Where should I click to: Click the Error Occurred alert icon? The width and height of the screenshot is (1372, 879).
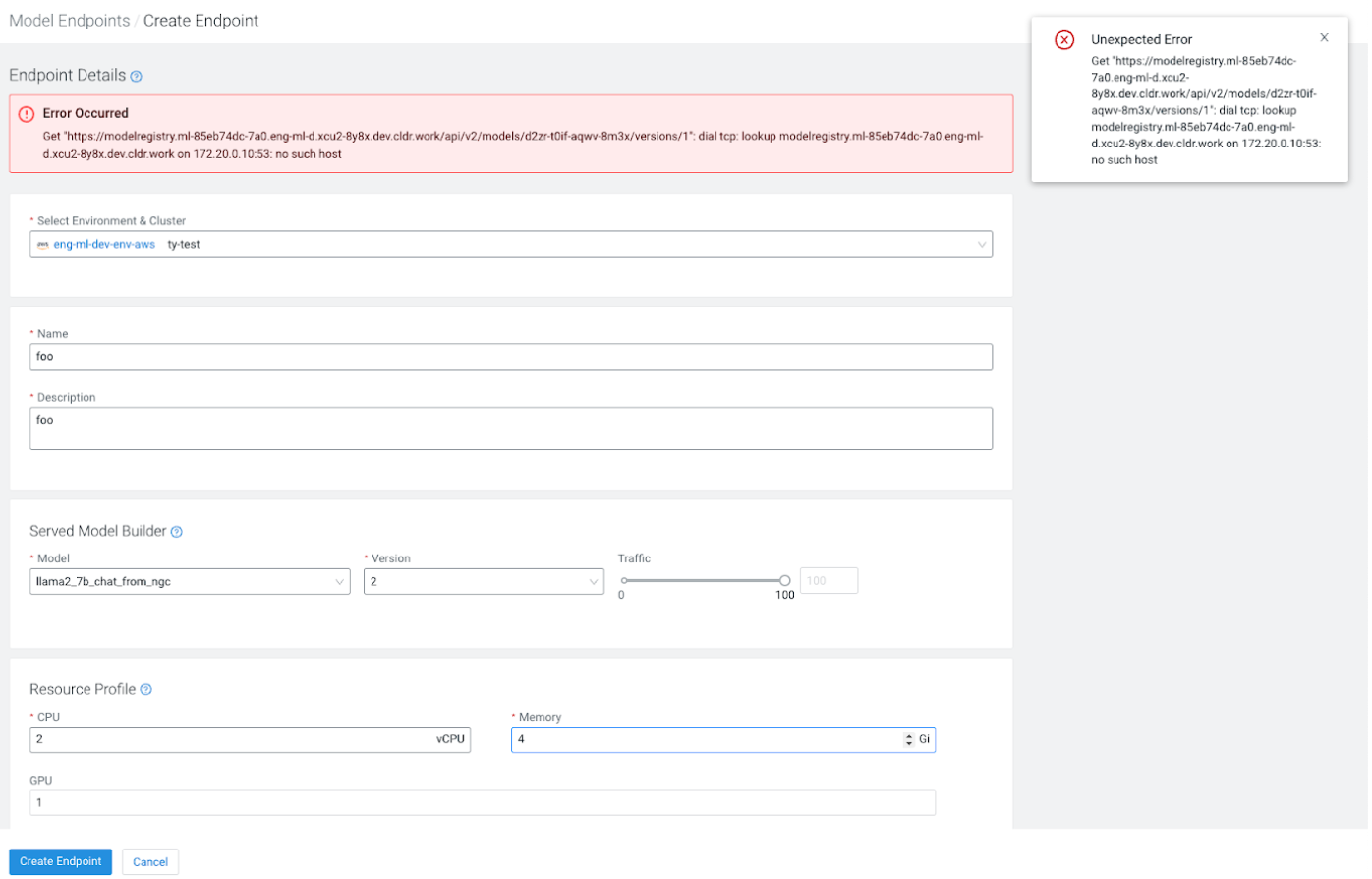pyautogui.click(x=27, y=114)
